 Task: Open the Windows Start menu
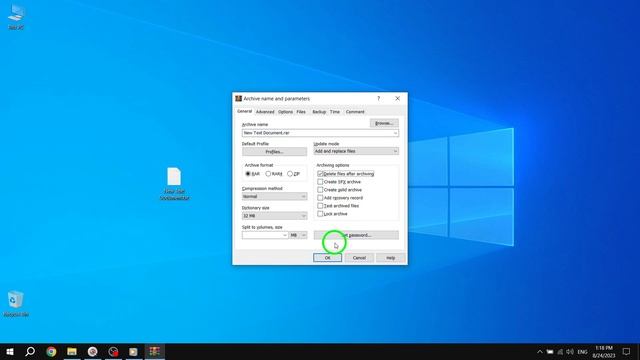(10, 351)
